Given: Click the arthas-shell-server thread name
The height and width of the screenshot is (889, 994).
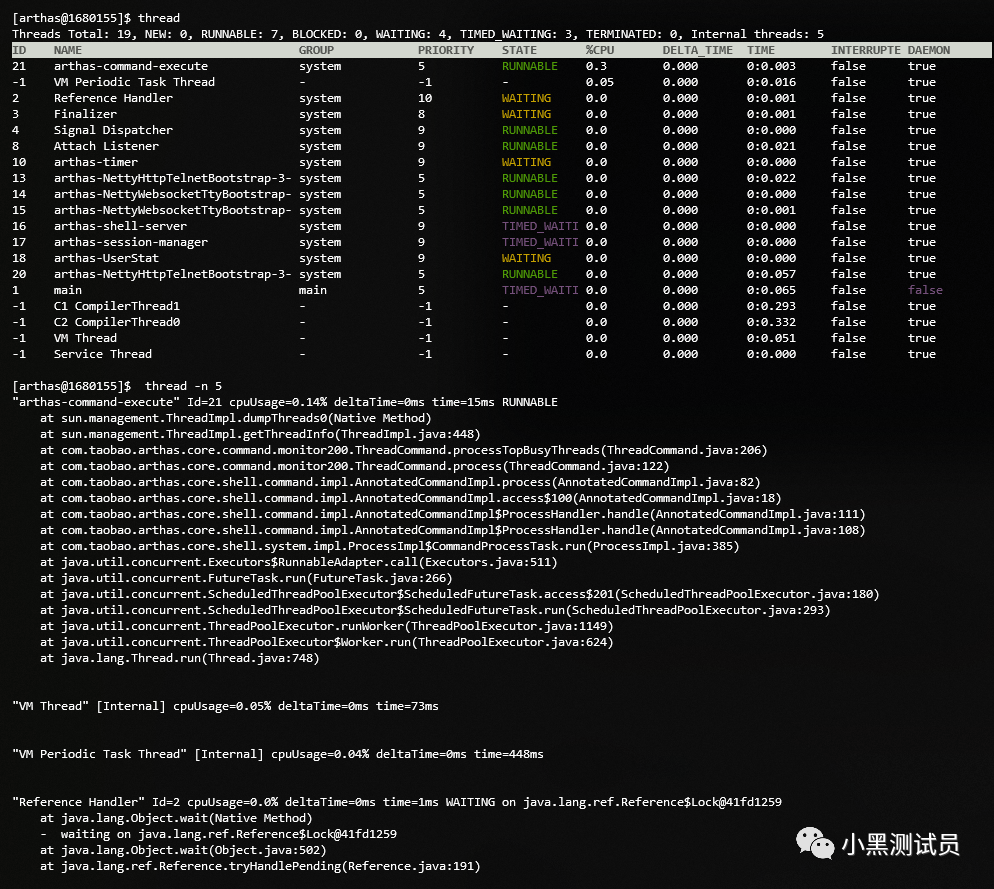Looking at the screenshot, I should (120, 226).
